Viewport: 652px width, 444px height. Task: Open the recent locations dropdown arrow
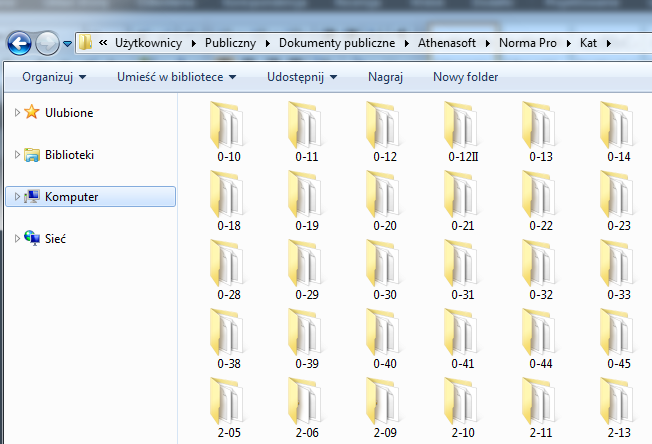coord(67,44)
